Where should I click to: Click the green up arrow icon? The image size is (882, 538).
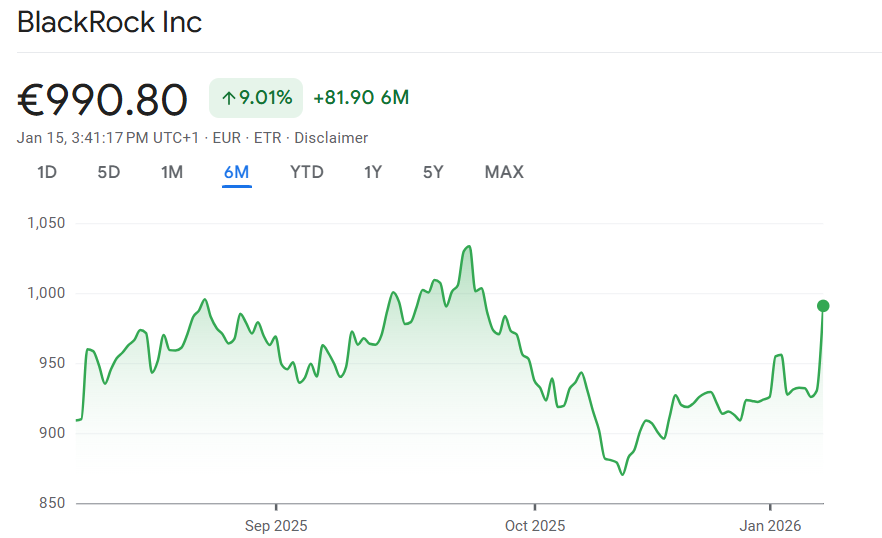(x=228, y=98)
